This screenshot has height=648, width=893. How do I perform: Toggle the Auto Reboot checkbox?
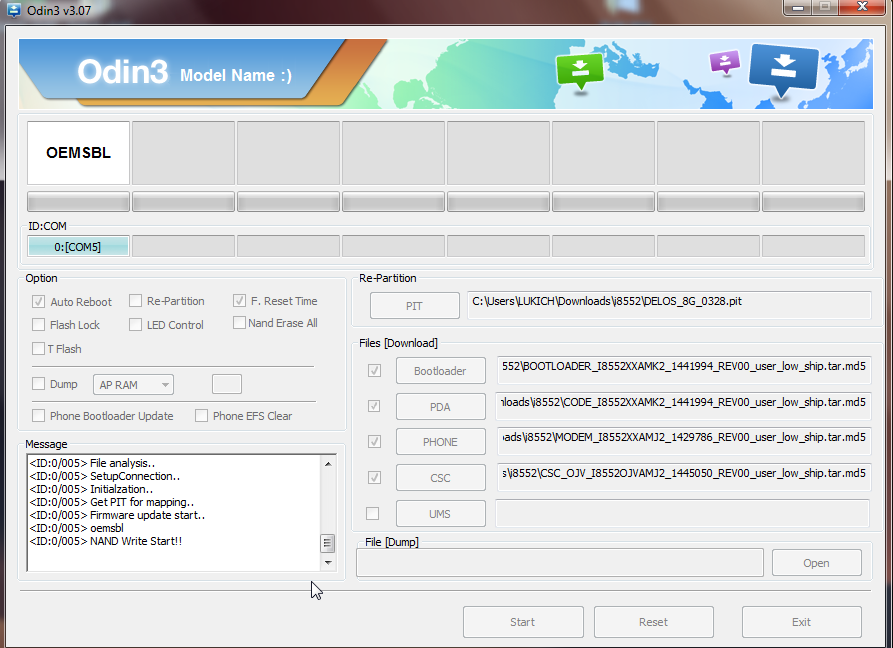pos(39,301)
